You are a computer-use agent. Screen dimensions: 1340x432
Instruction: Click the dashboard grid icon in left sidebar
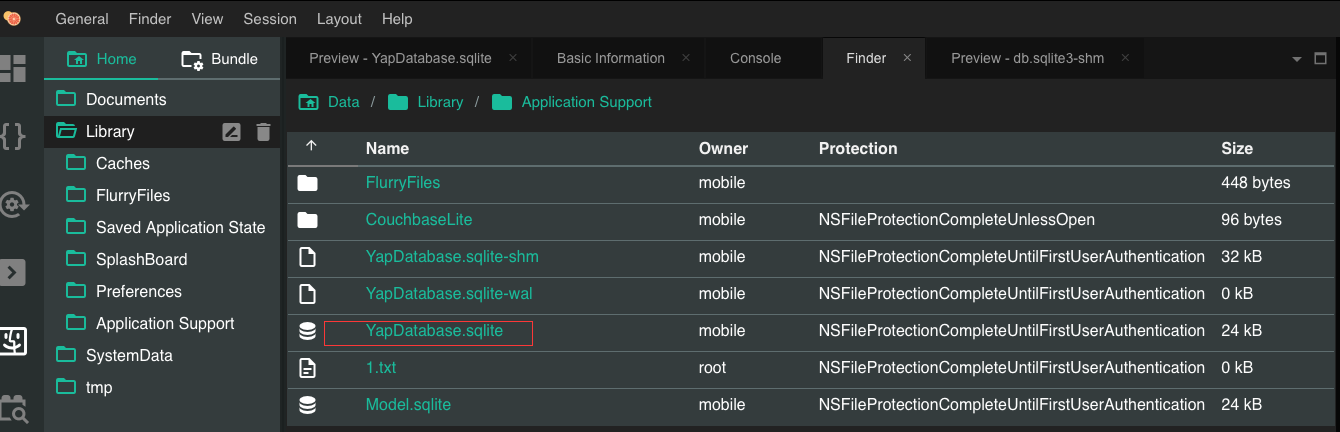tap(13, 68)
